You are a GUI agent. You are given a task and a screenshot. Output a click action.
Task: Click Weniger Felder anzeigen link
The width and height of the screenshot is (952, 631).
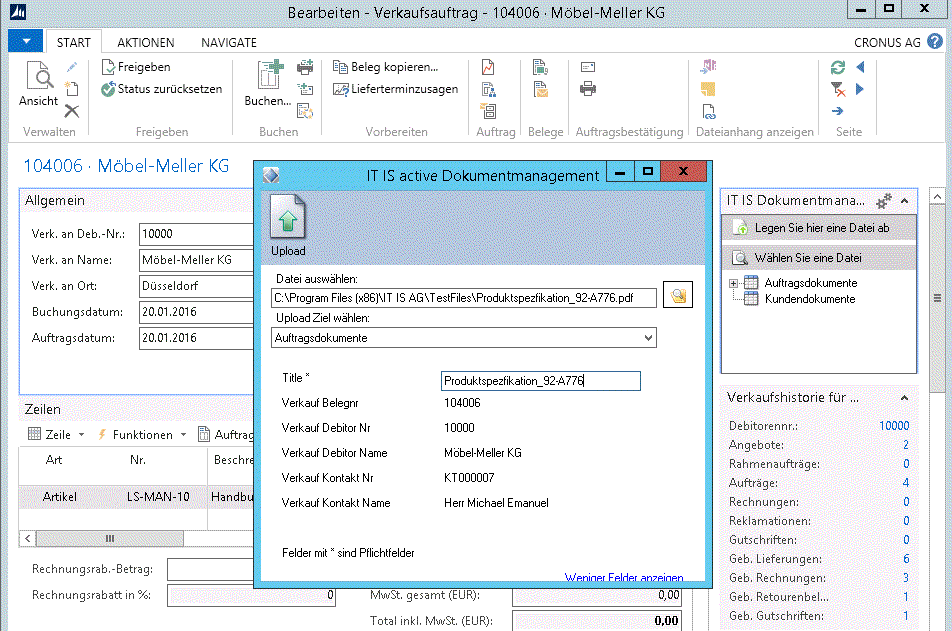624,577
